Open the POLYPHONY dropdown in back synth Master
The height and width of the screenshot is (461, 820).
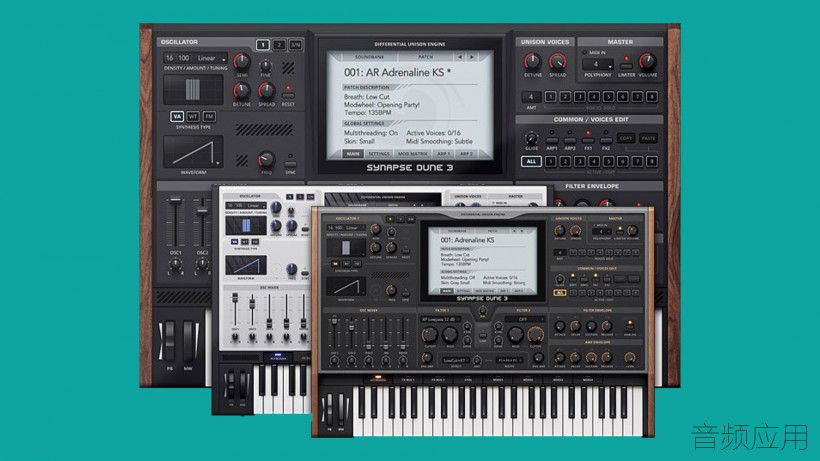(598, 64)
